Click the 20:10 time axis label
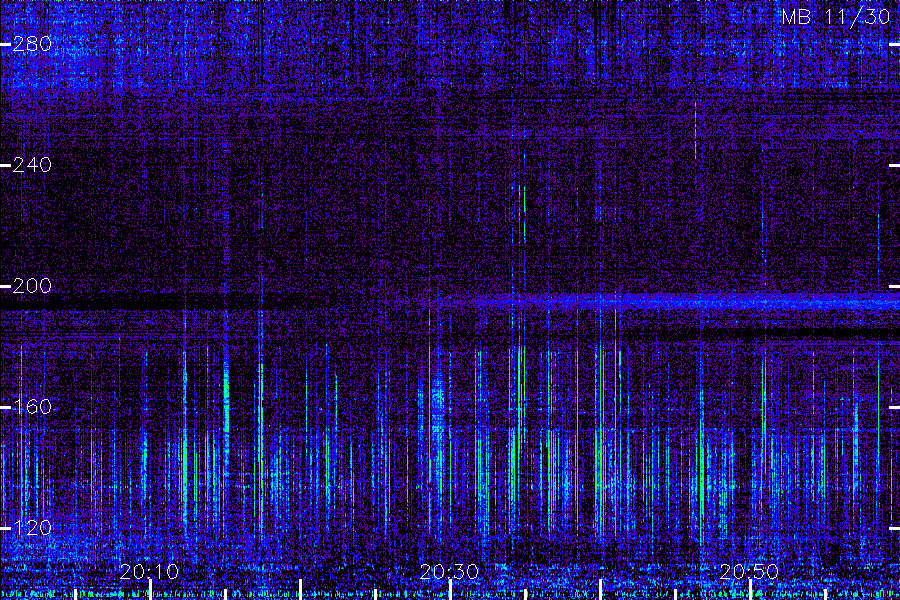900x600 pixels. pyautogui.click(x=149, y=571)
